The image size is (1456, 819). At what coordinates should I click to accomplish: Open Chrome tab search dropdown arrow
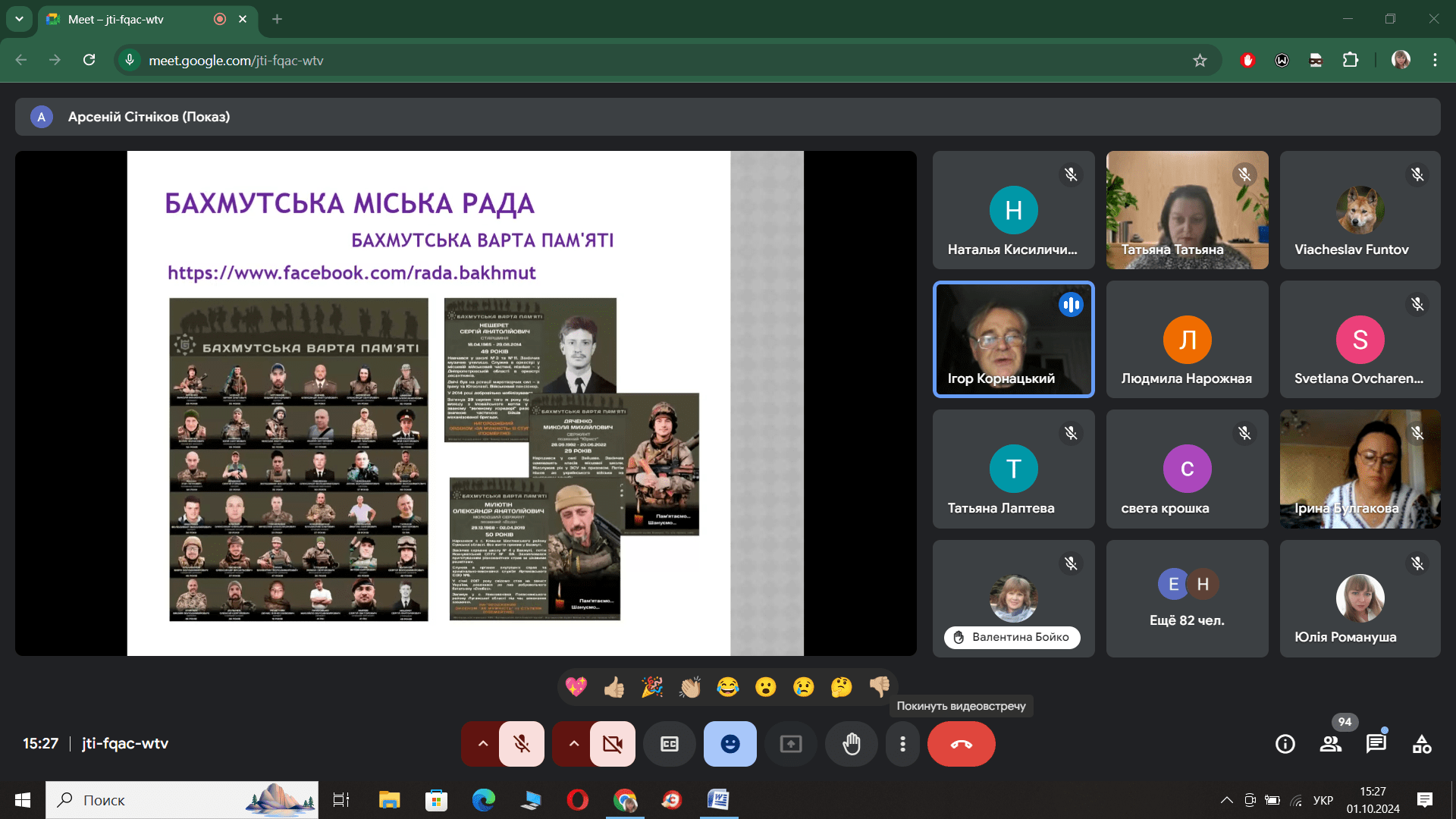[19, 19]
